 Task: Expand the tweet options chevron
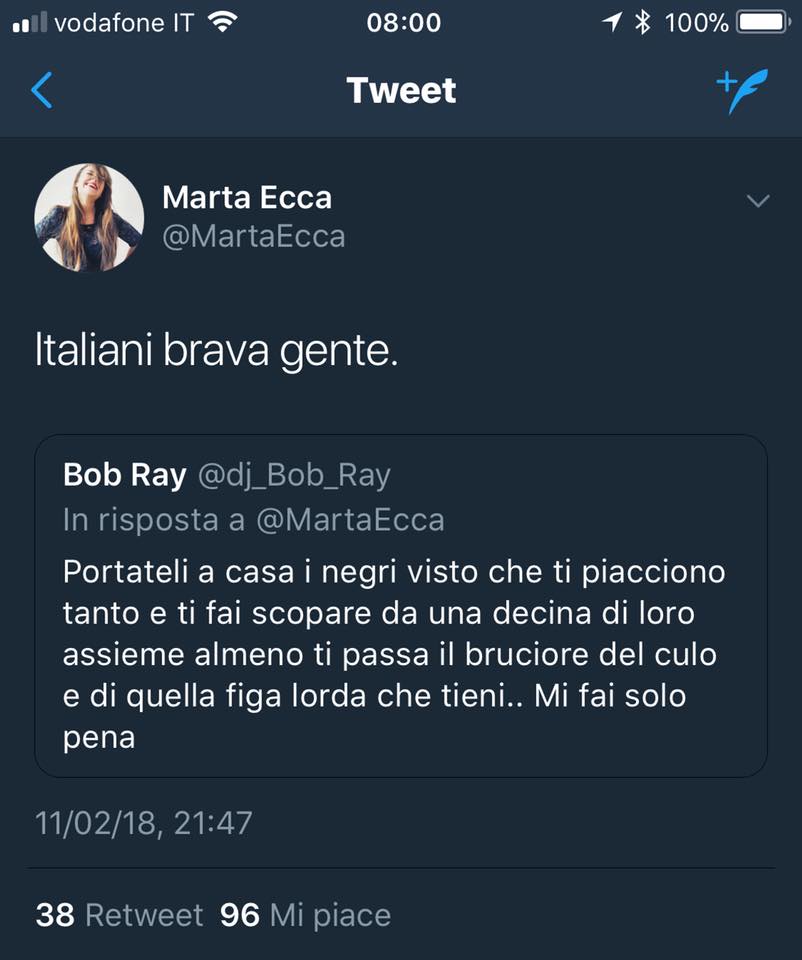click(759, 202)
